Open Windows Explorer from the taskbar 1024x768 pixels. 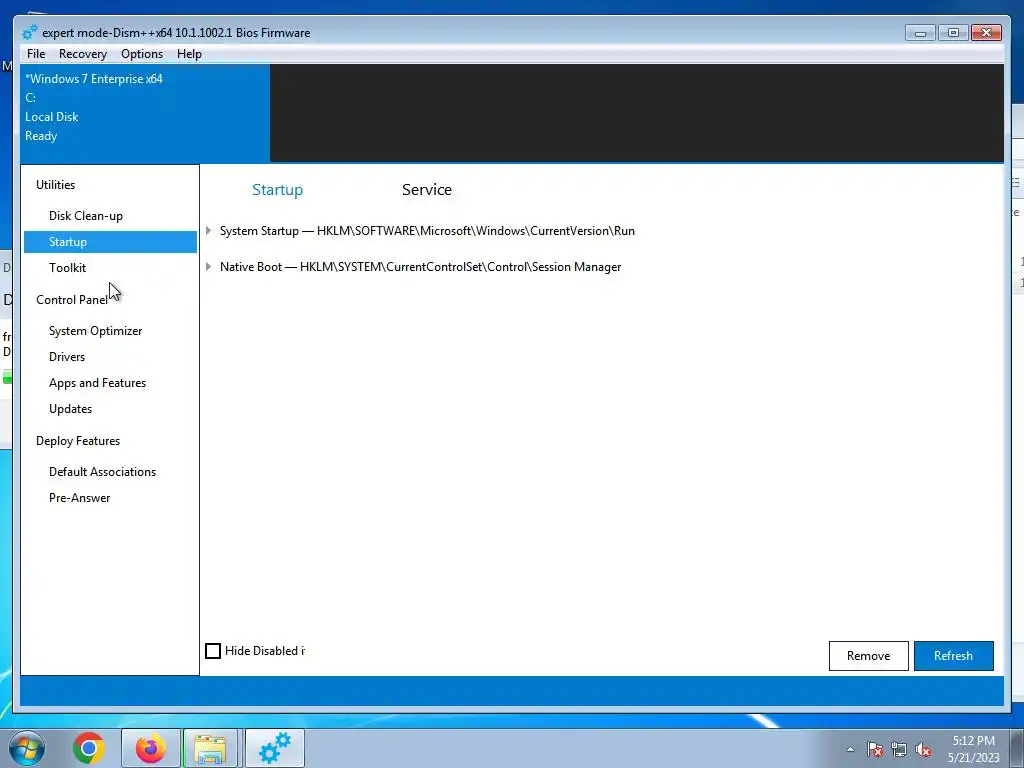pos(210,748)
